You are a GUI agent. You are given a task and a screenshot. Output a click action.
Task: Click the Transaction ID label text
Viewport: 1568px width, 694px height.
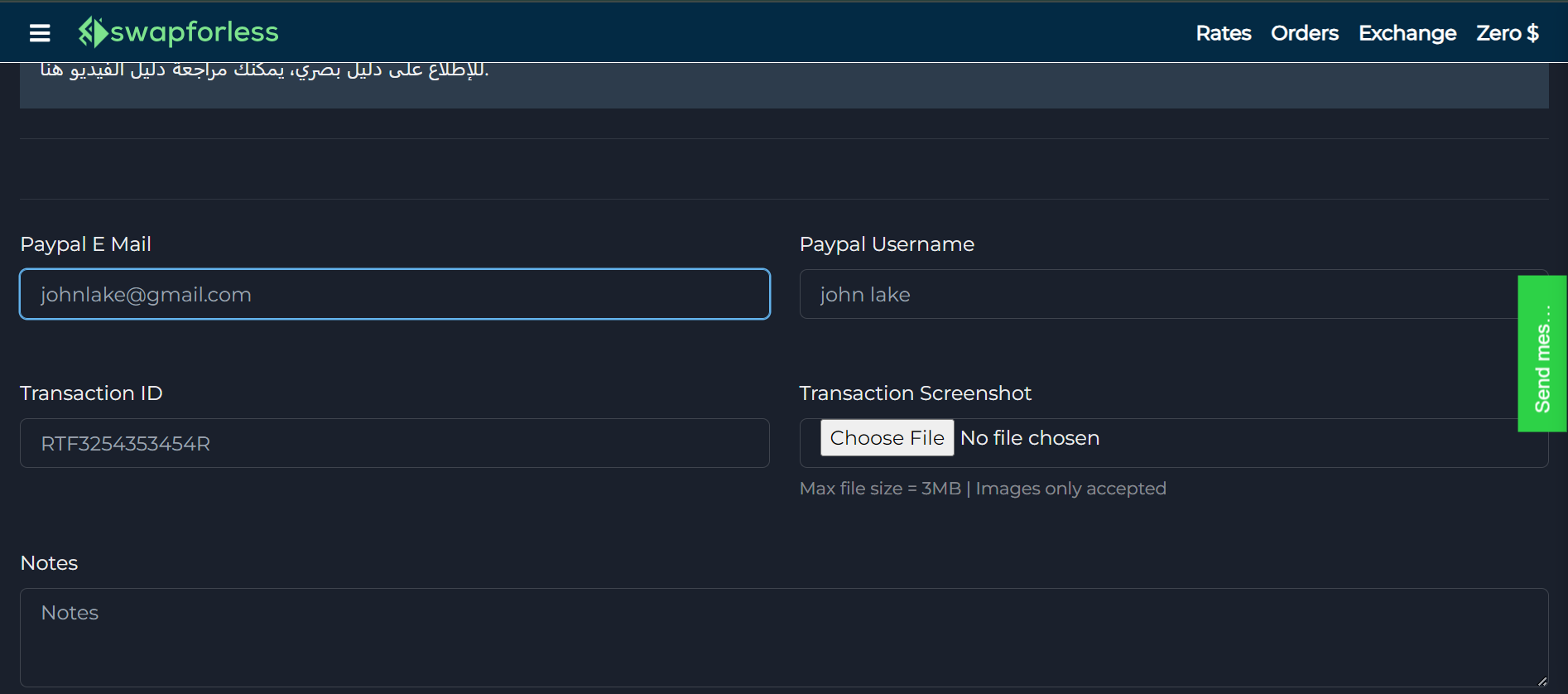[91, 393]
